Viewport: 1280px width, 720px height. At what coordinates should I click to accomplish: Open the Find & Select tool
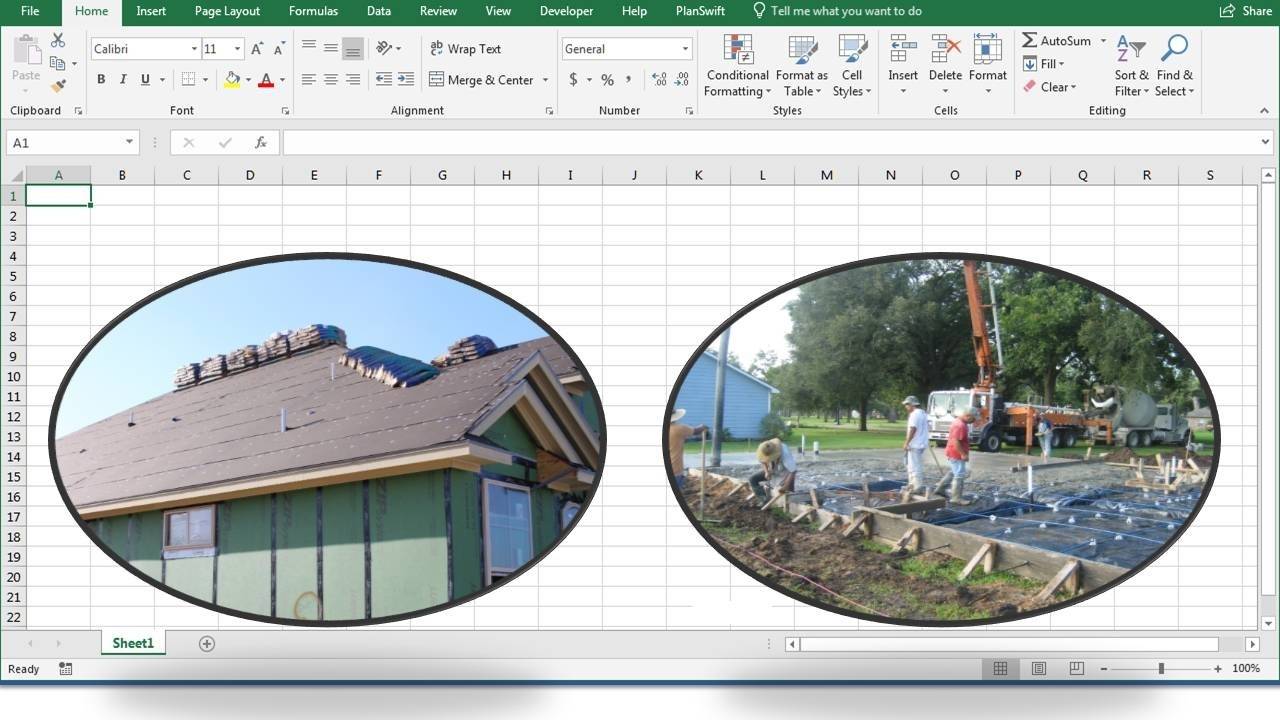pos(1174,65)
